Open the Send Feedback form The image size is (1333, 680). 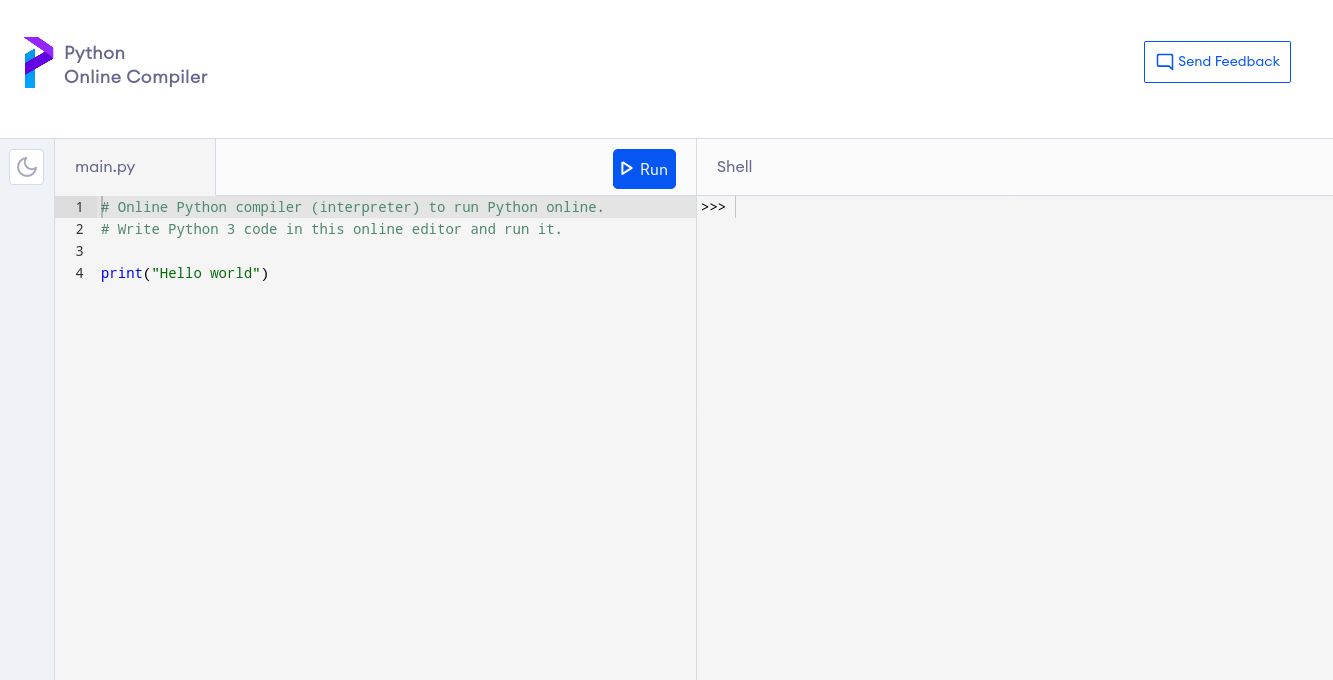1217,62
